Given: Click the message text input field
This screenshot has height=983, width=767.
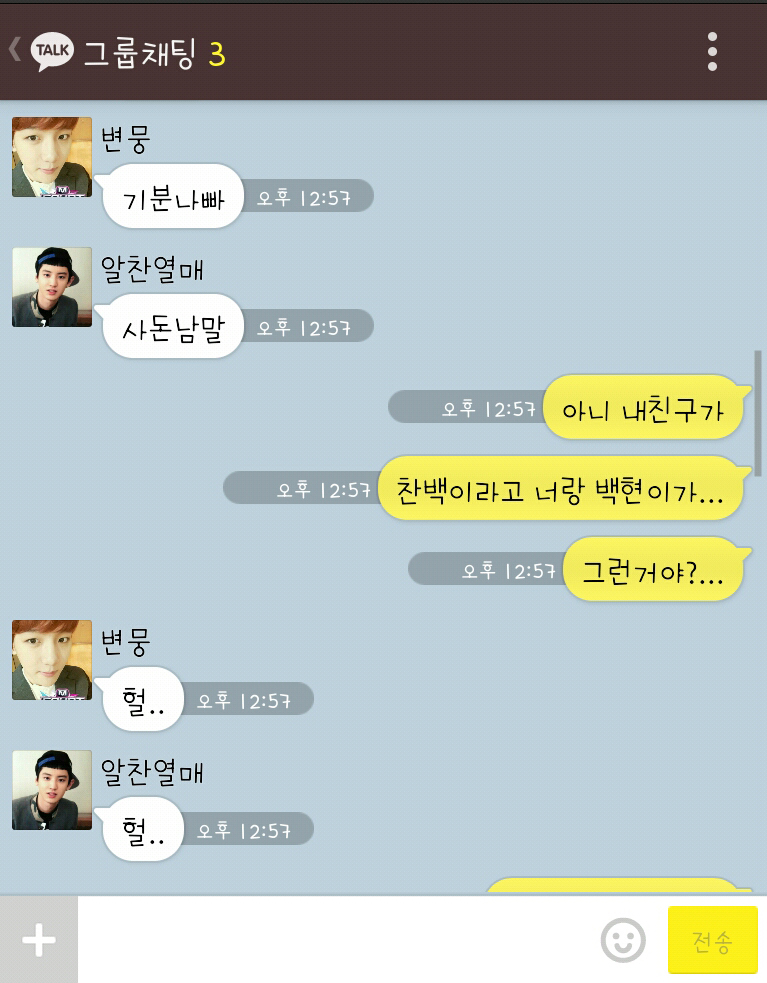Looking at the screenshot, I should pyautogui.click(x=336, y=940).
